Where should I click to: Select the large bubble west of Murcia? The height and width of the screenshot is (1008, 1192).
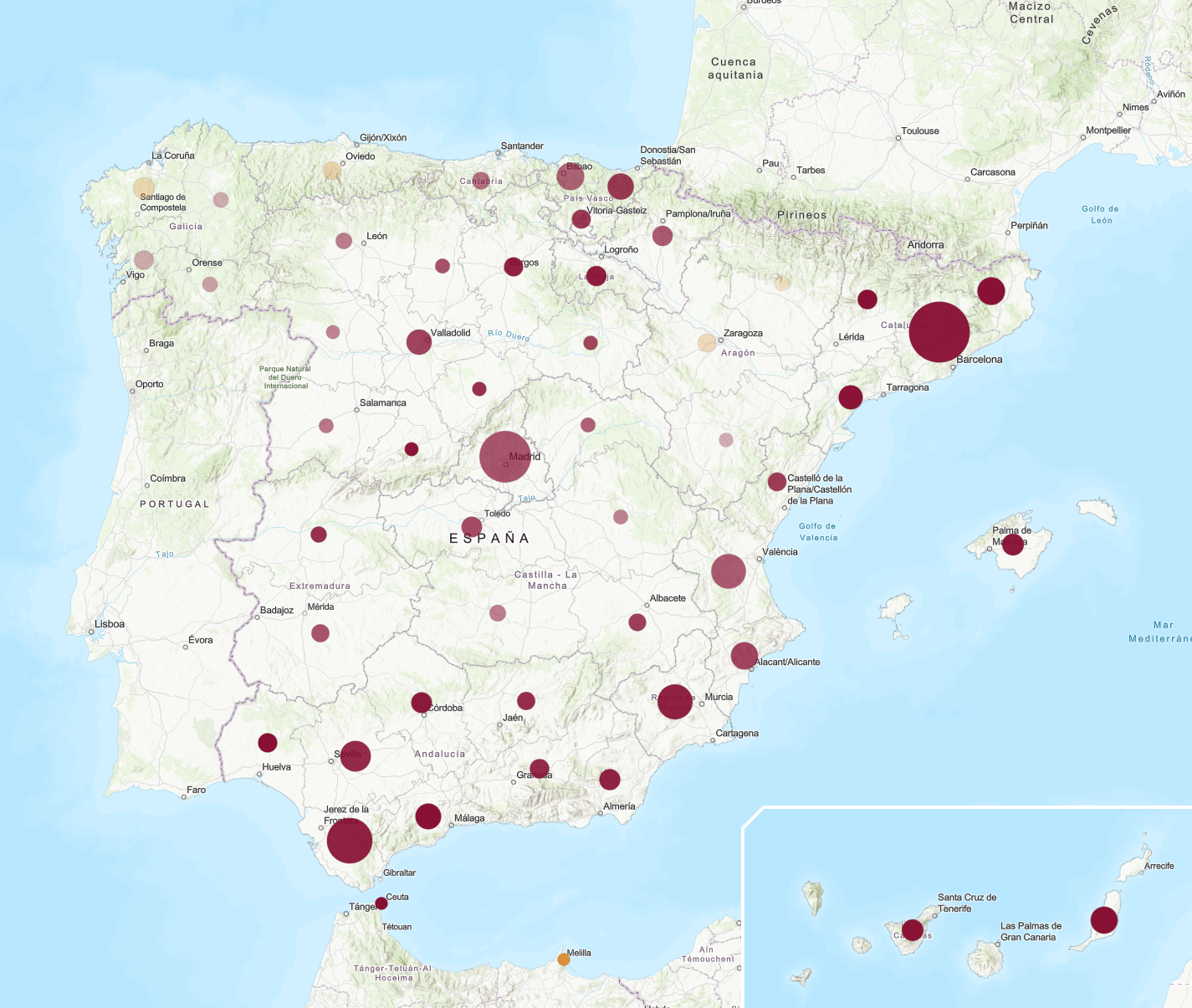point(675,702)
